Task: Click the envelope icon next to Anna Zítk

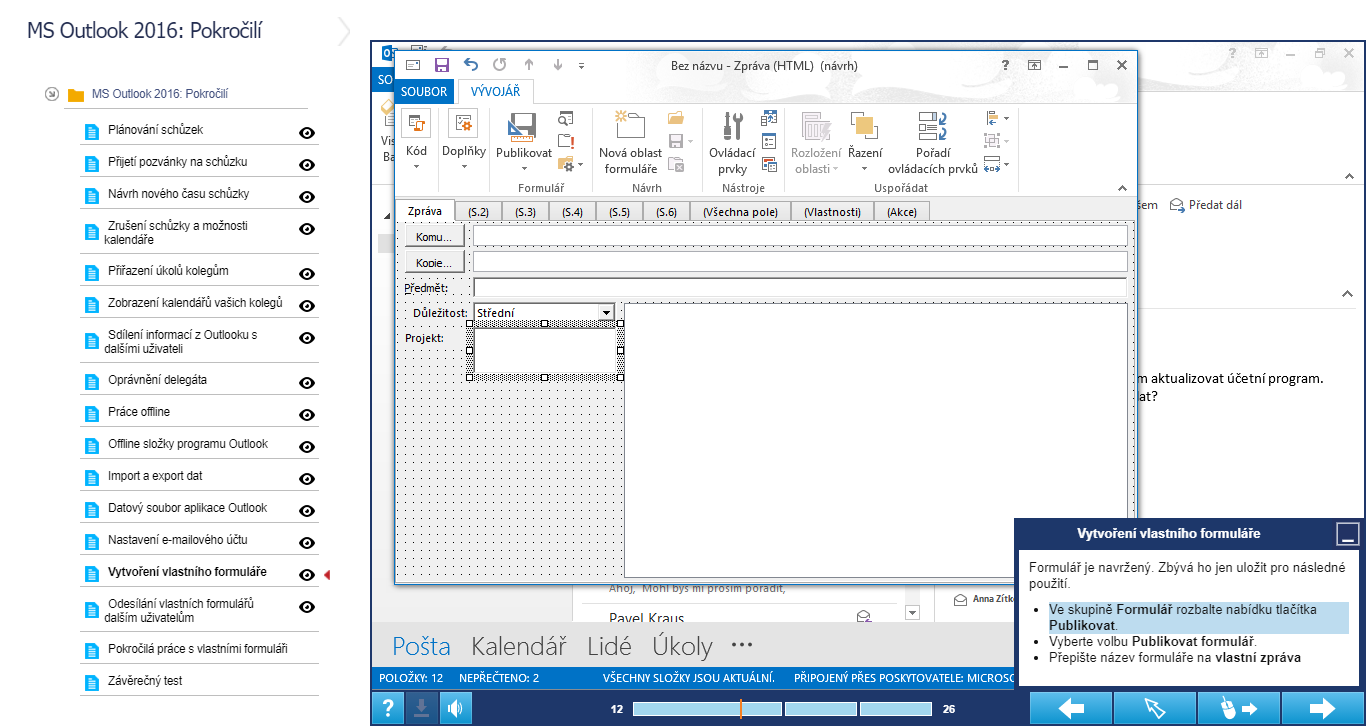Action: 961,600
